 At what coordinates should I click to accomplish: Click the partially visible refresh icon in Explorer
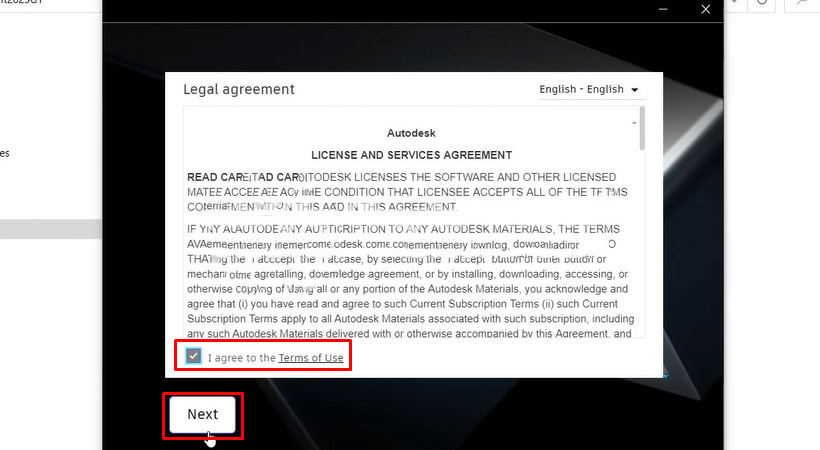point(762,3)
